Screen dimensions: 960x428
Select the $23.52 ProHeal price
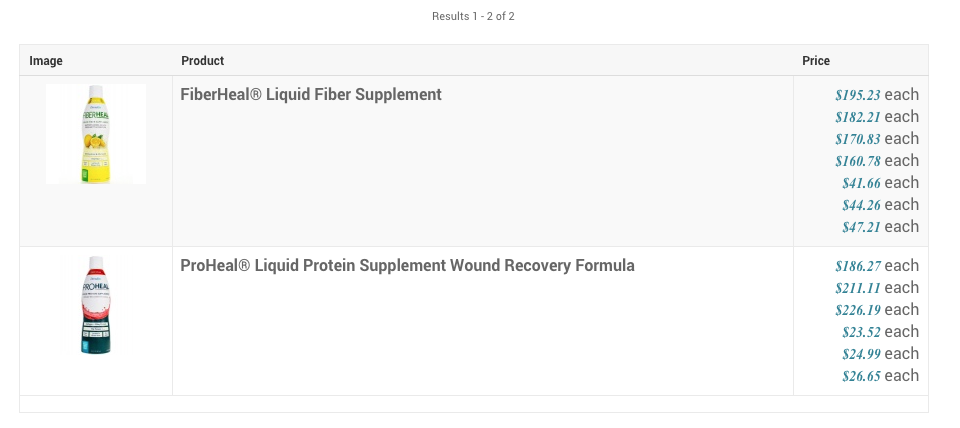(861, 332)
